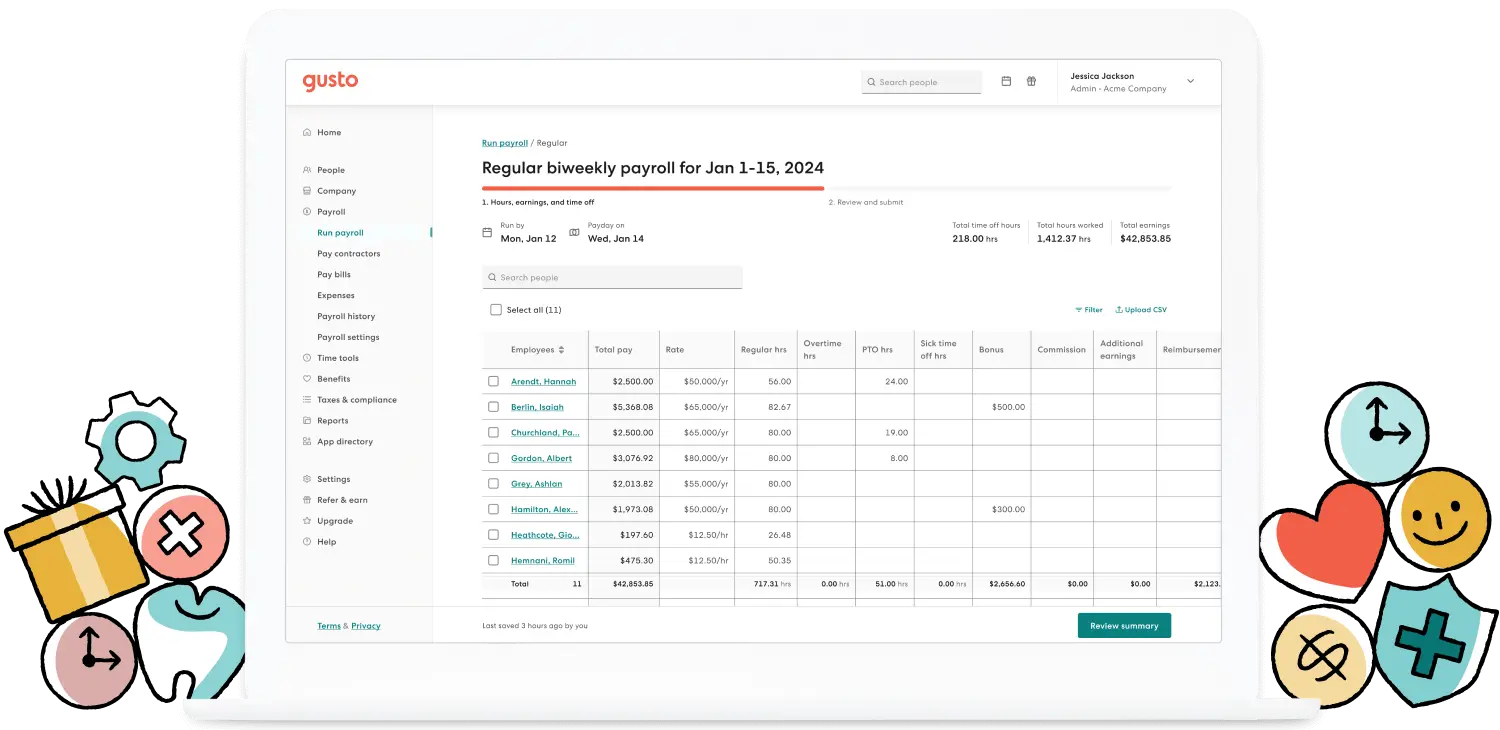Click the gusto logo
Screen dimensions: 1500x730
point(330,81)
